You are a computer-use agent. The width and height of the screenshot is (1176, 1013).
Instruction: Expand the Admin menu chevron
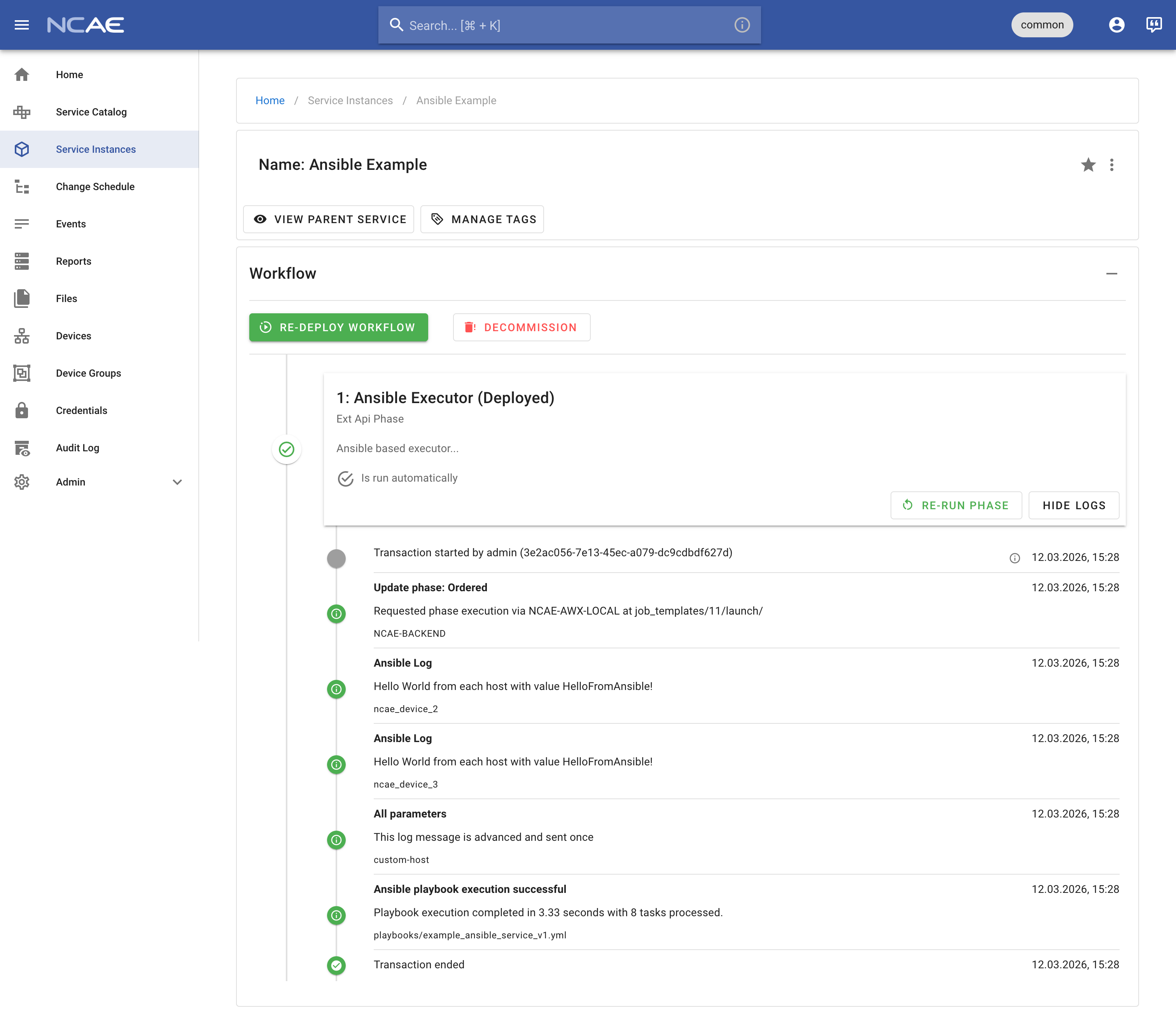click(x=177, y=482)
